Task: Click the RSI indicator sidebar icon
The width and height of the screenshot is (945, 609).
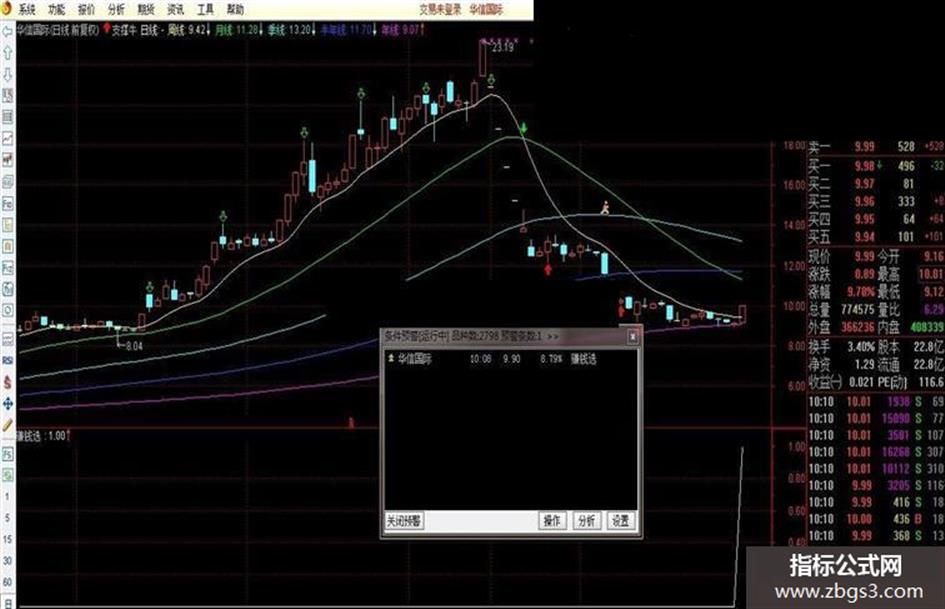Action: 7,360
